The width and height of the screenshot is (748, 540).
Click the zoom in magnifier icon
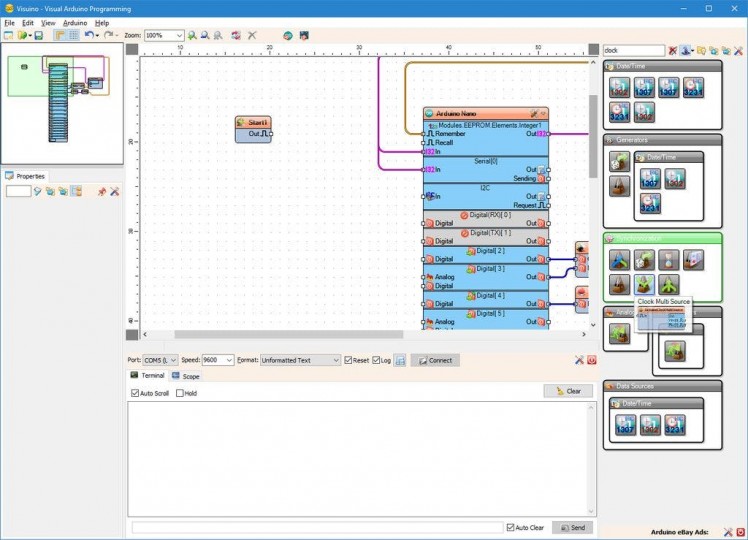tap(192, 35)
